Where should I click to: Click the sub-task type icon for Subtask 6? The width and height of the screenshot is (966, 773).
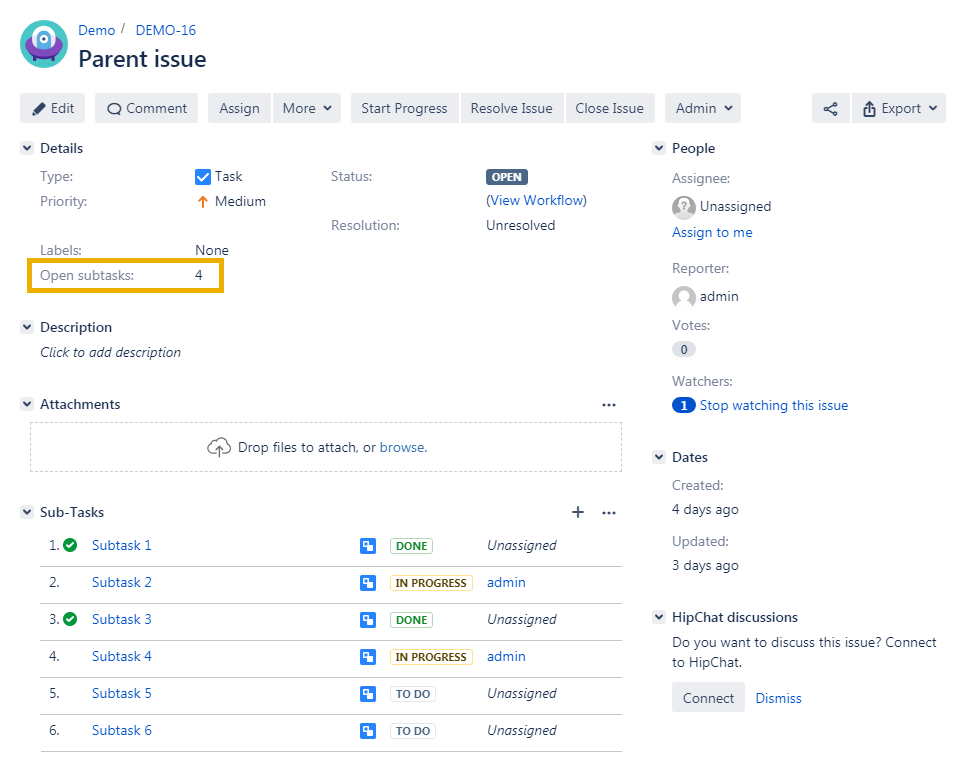pyautogui.click(x=368, y=731)
